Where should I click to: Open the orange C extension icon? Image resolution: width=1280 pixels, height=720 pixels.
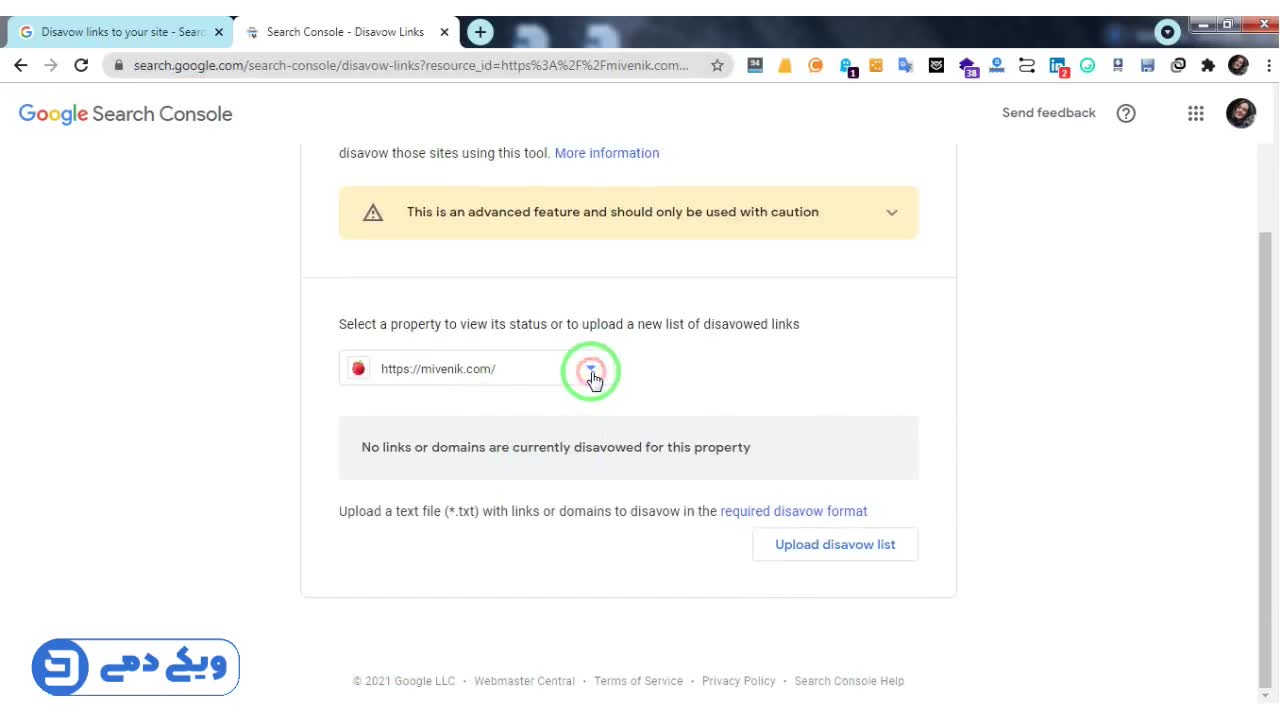(816, 65)
